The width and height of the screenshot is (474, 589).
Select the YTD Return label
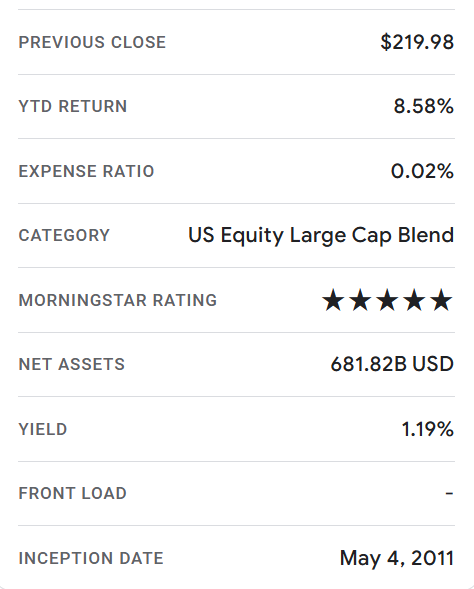tap(73, 106)
